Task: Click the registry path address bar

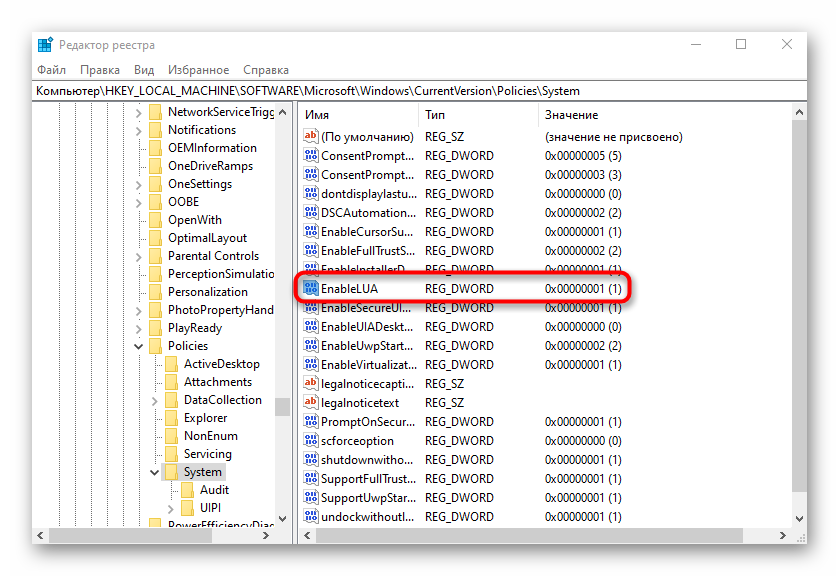Action: (419, 91)
